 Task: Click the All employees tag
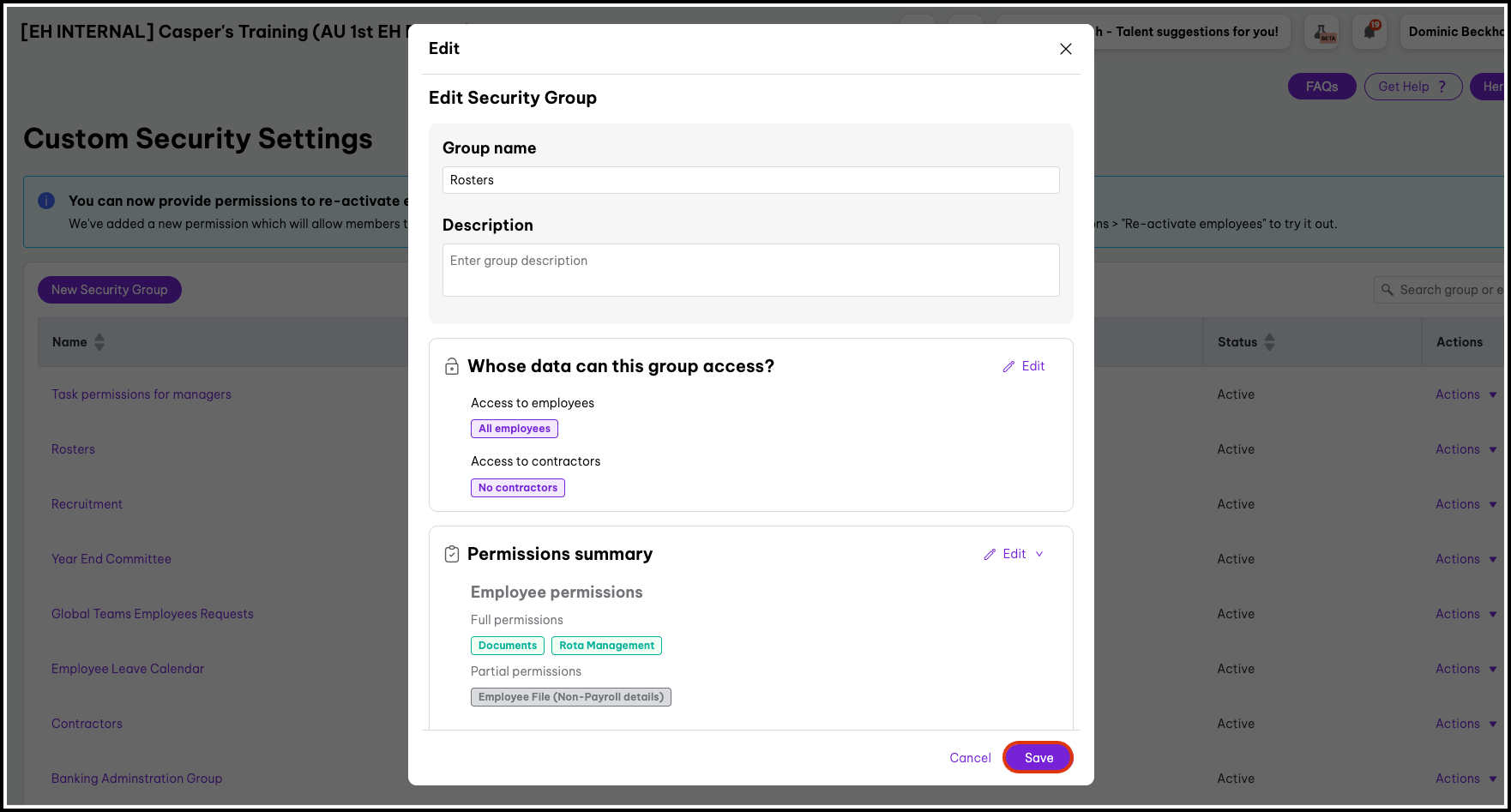(515, 429)
